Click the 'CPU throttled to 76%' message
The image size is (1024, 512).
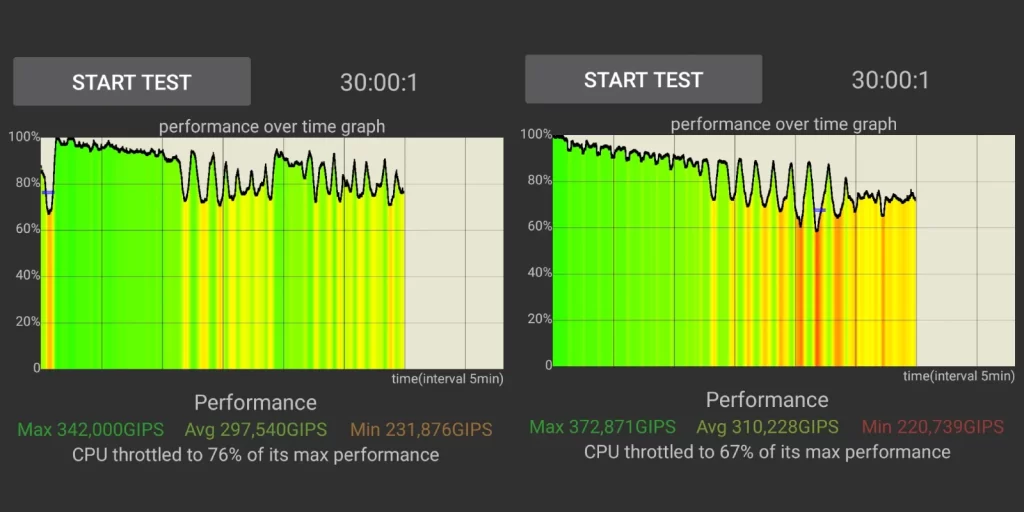pyautogui.click(x=256, y=455)
